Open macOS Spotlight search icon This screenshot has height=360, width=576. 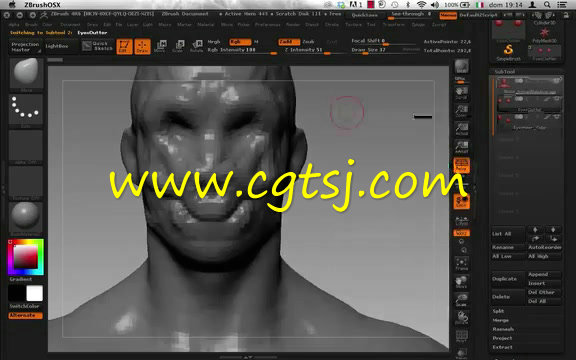[x=547, y=5]
